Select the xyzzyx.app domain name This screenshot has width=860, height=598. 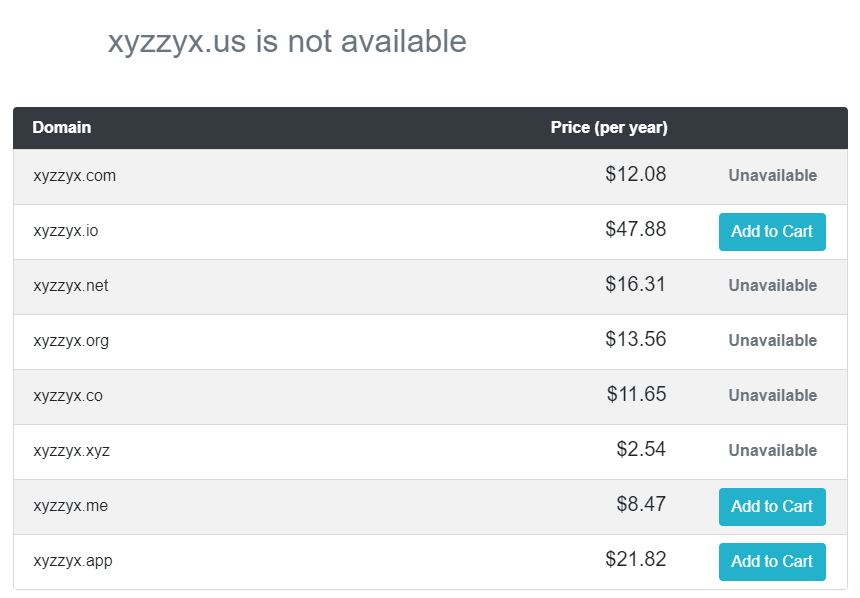click(73, 561)
